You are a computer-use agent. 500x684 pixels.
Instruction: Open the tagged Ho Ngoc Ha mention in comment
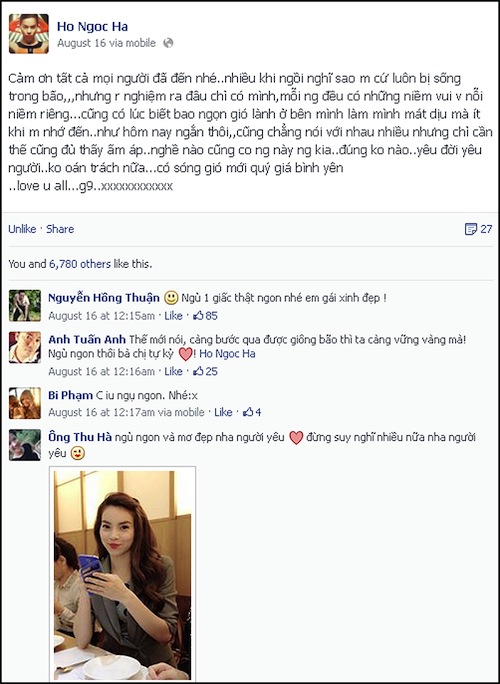click(227, 354)
